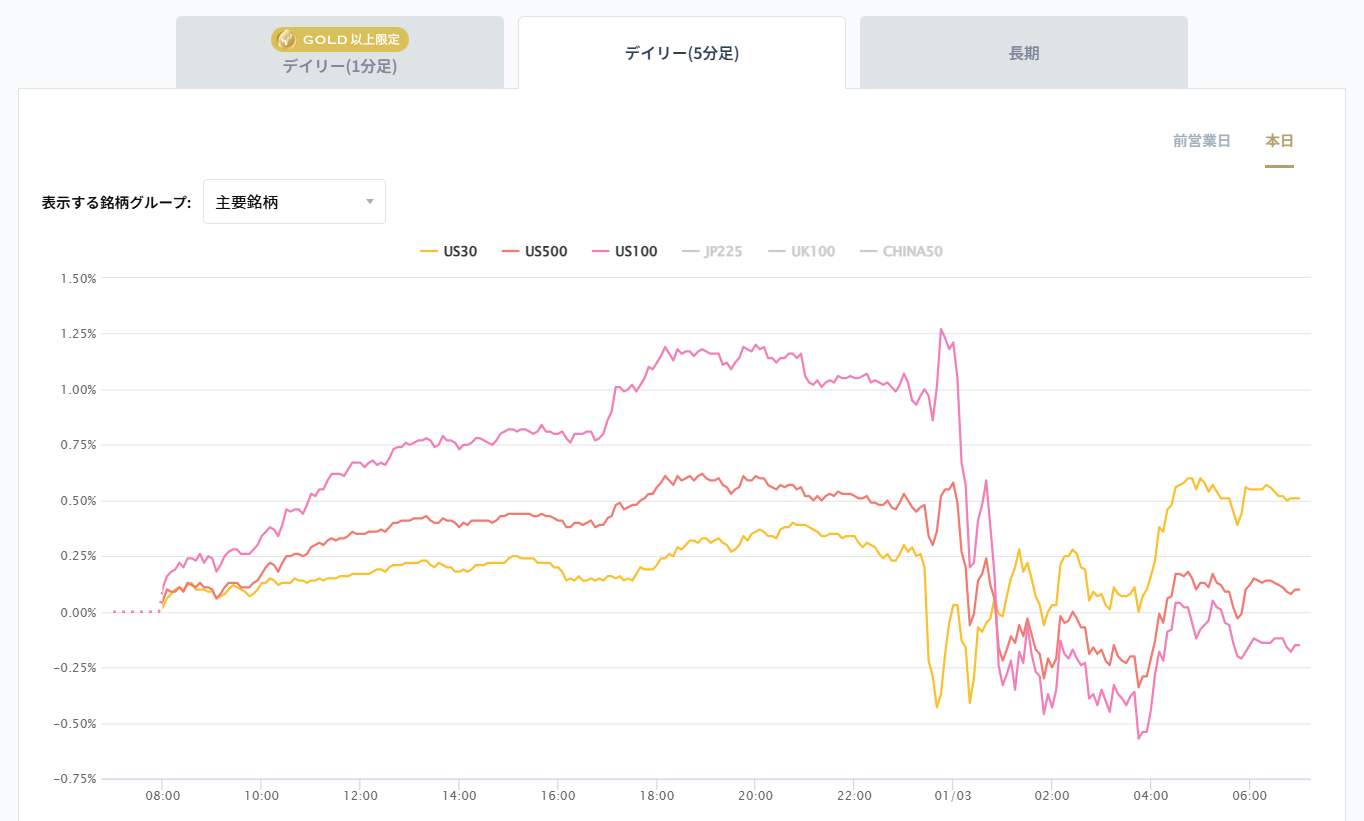Screen dimensions: 1364x821
Task: Show the UK100 line on the chart
Action: (802, 251)
